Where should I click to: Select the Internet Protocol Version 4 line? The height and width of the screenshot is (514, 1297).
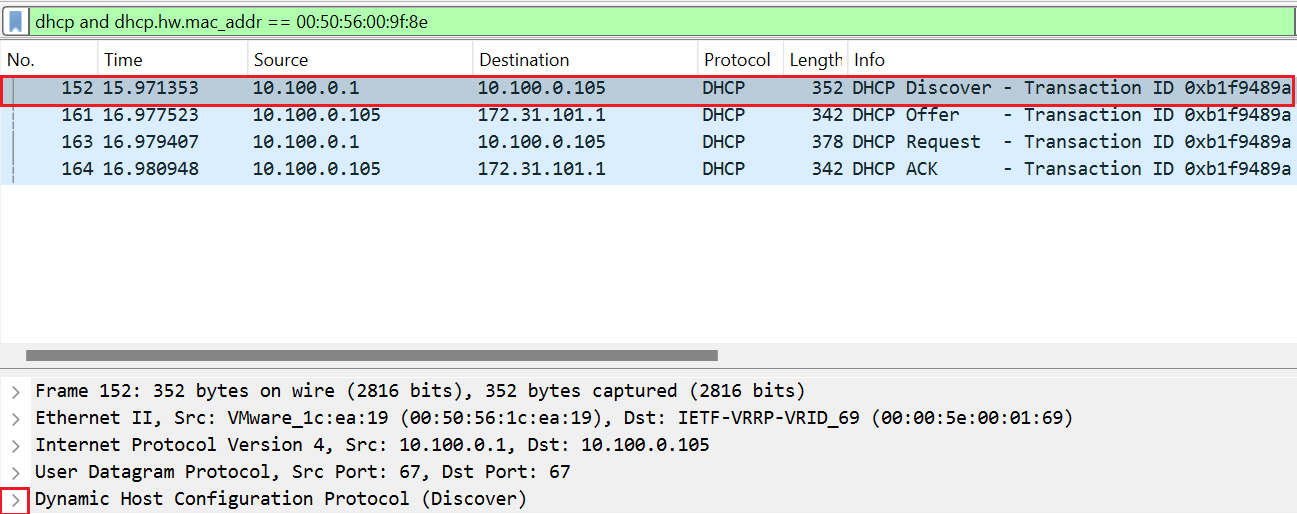(372, 445)
